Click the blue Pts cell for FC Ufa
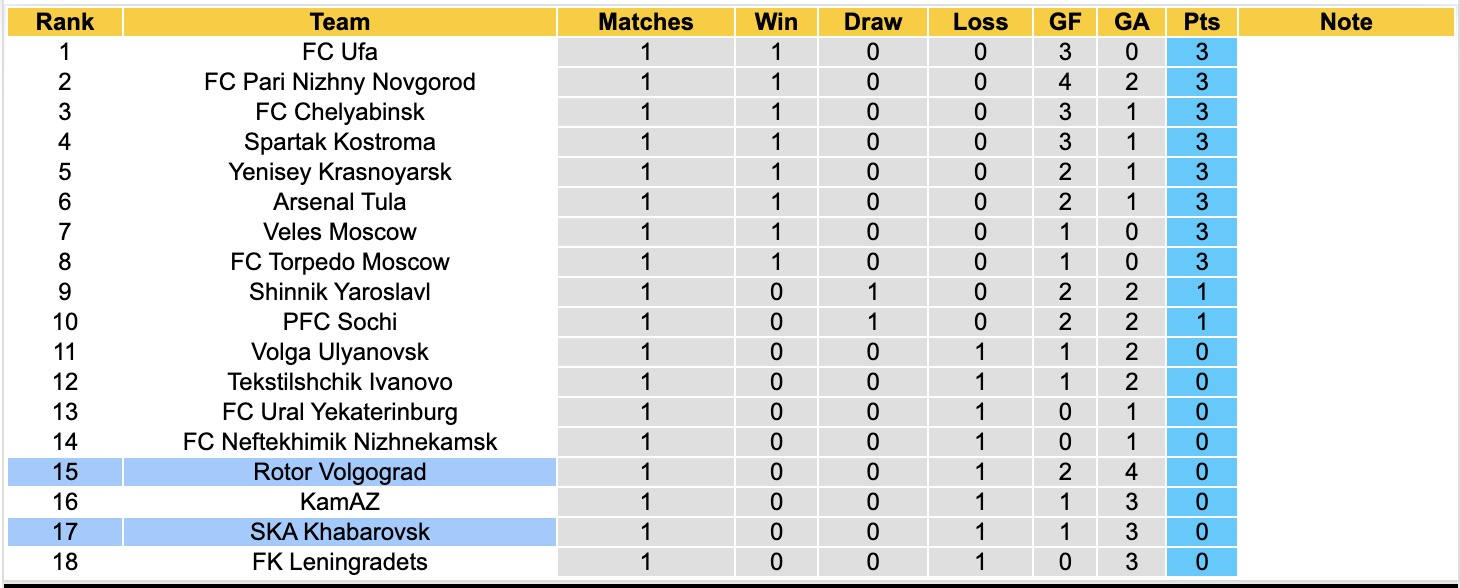1460x588 pixels. pos(1201,52)
